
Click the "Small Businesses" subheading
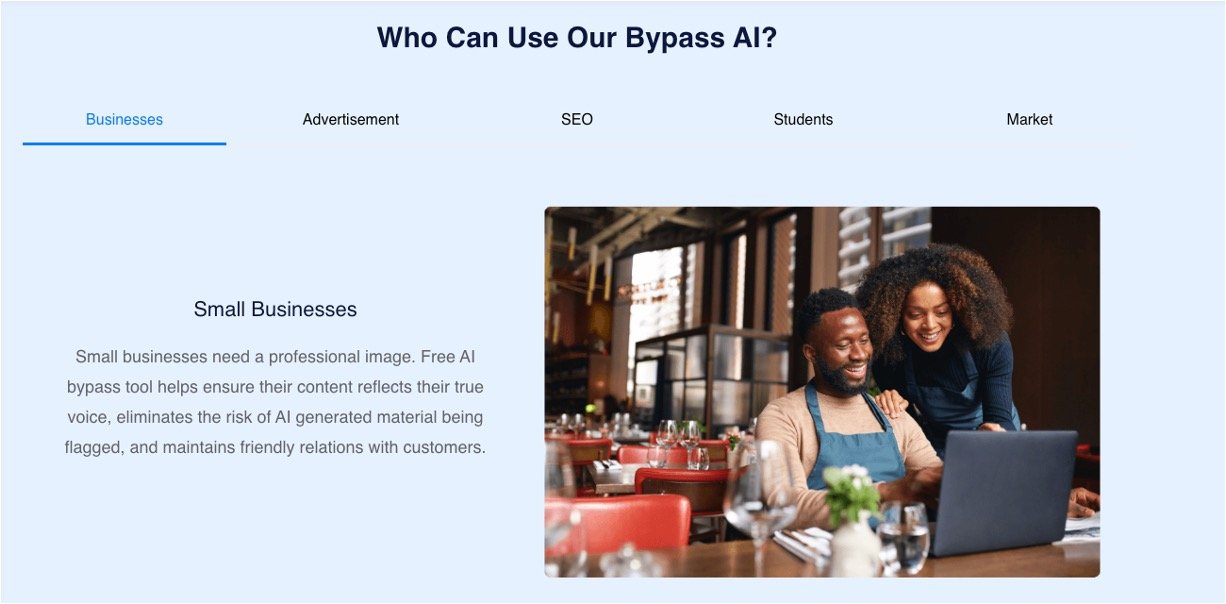pos(275,310)
